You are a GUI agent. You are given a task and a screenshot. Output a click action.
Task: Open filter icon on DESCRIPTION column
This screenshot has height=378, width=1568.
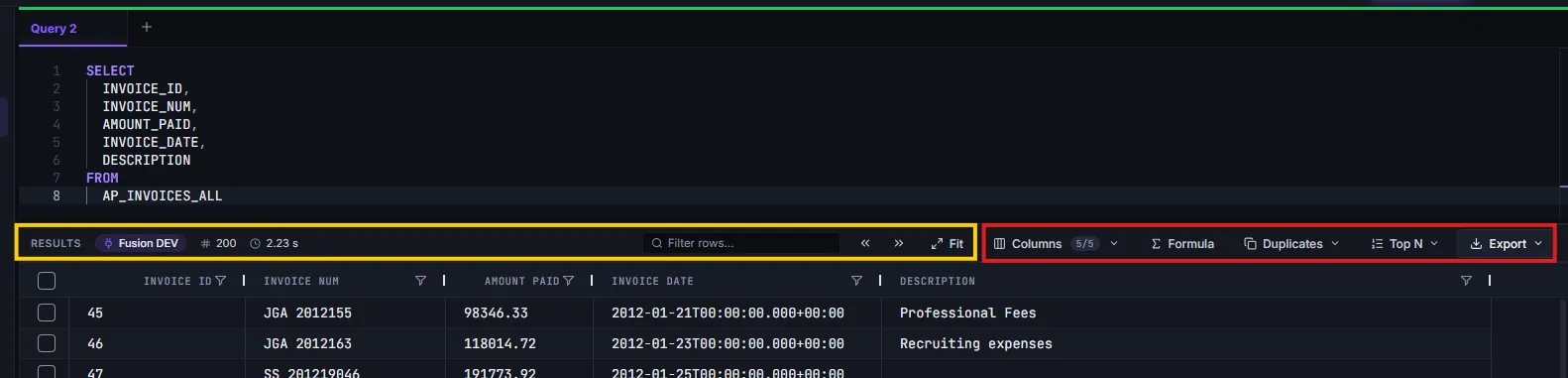(x=1466, y=281)
